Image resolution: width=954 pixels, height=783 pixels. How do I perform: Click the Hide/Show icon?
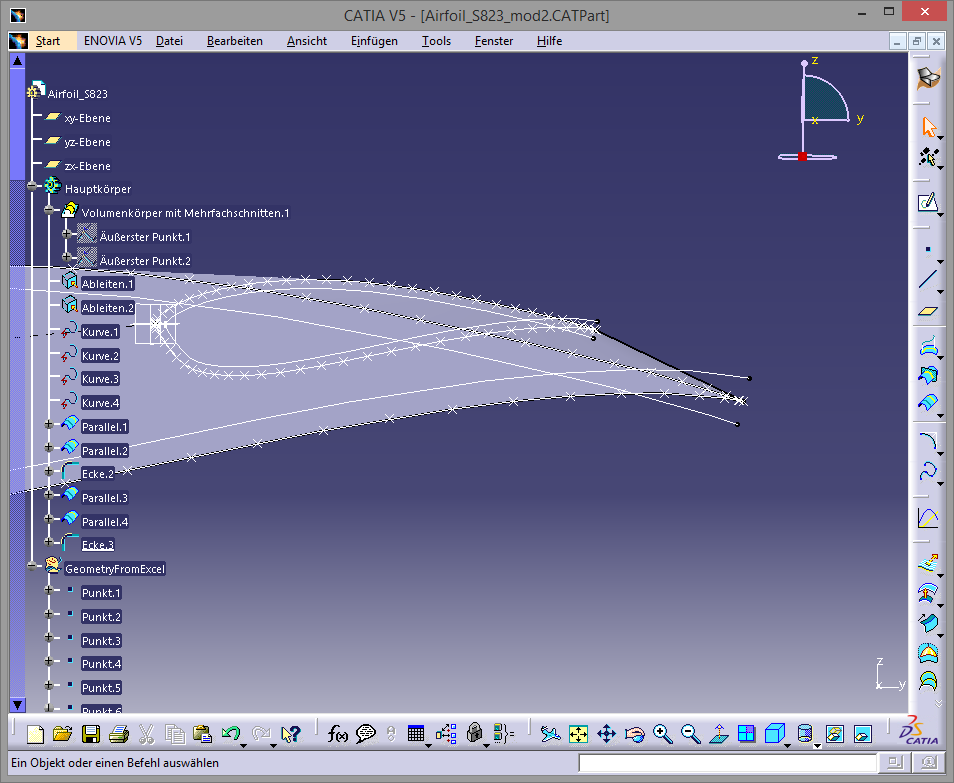pos(835,734)
